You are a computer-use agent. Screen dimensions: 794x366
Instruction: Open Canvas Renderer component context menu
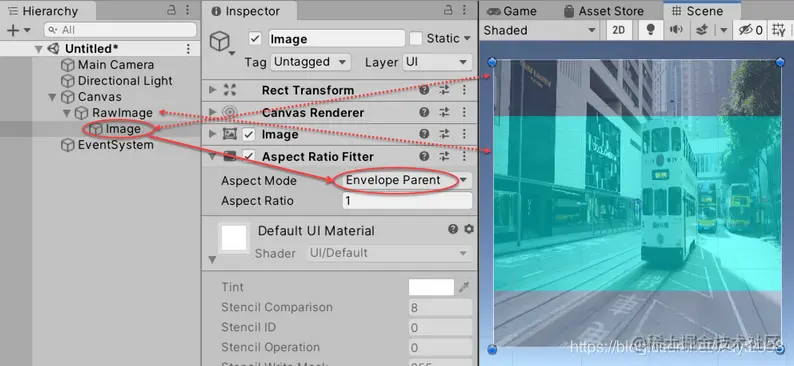[x=464, y=112]
